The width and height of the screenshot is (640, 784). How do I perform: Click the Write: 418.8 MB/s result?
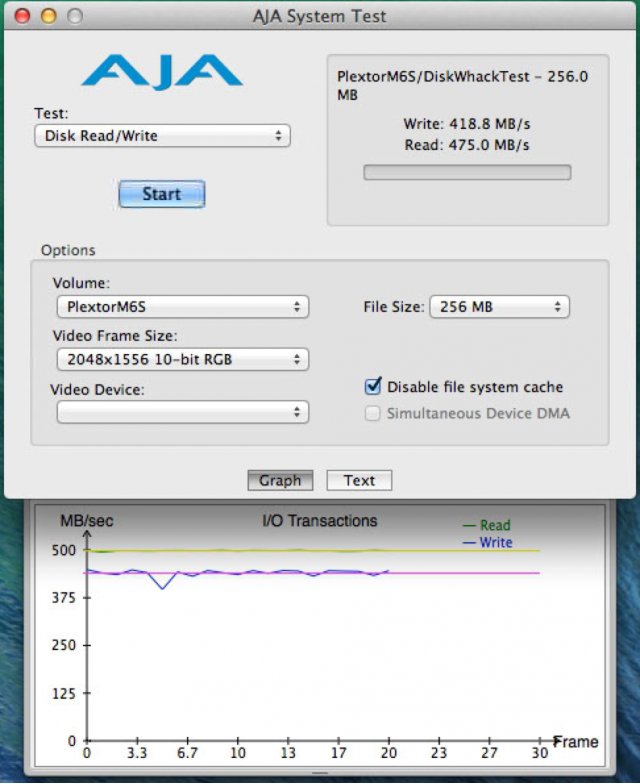[467, 124]
